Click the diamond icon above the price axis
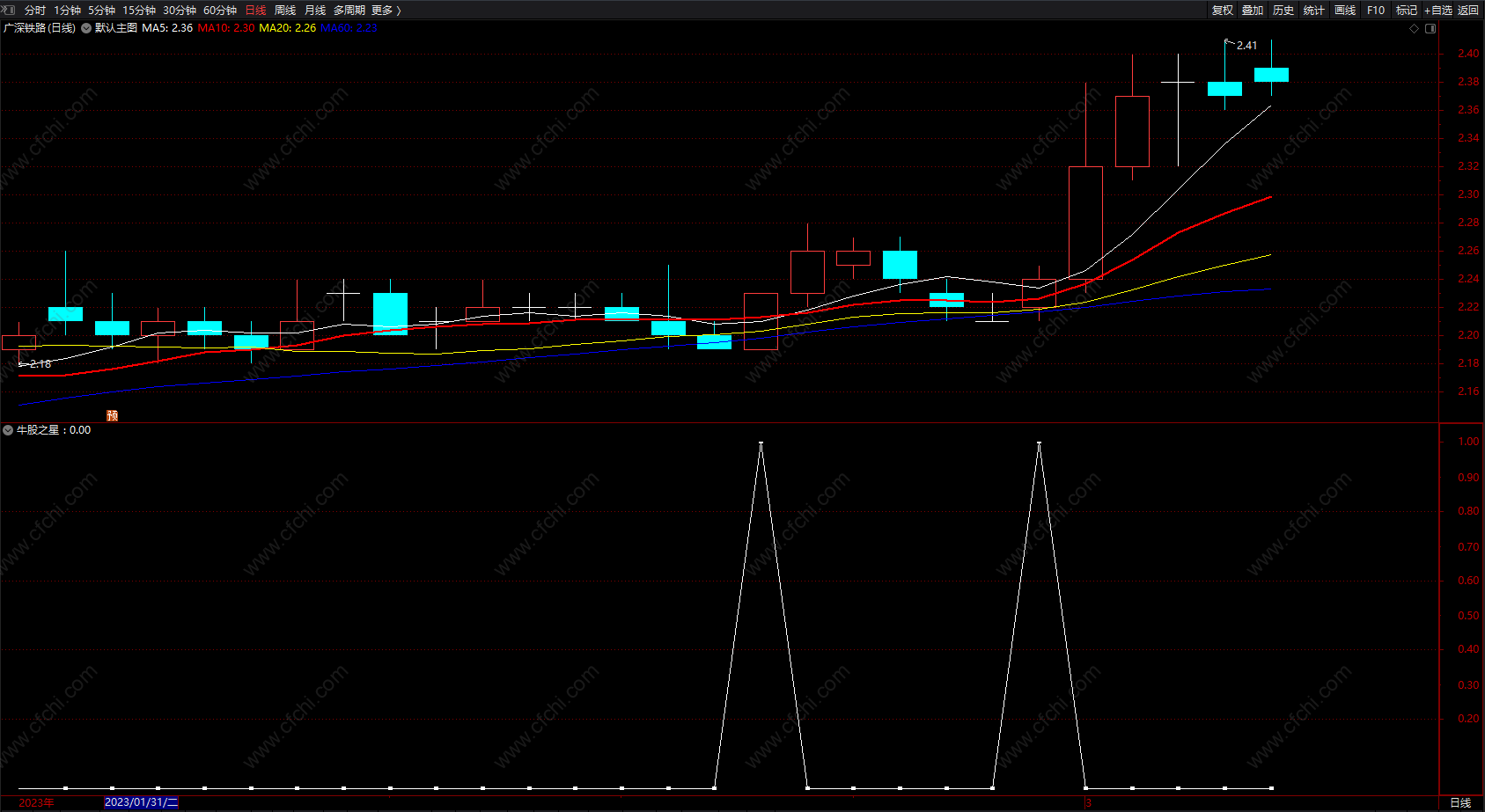Image resolution: width=1485 pixels, height=812 pixels. click(x=1415, y=28)
